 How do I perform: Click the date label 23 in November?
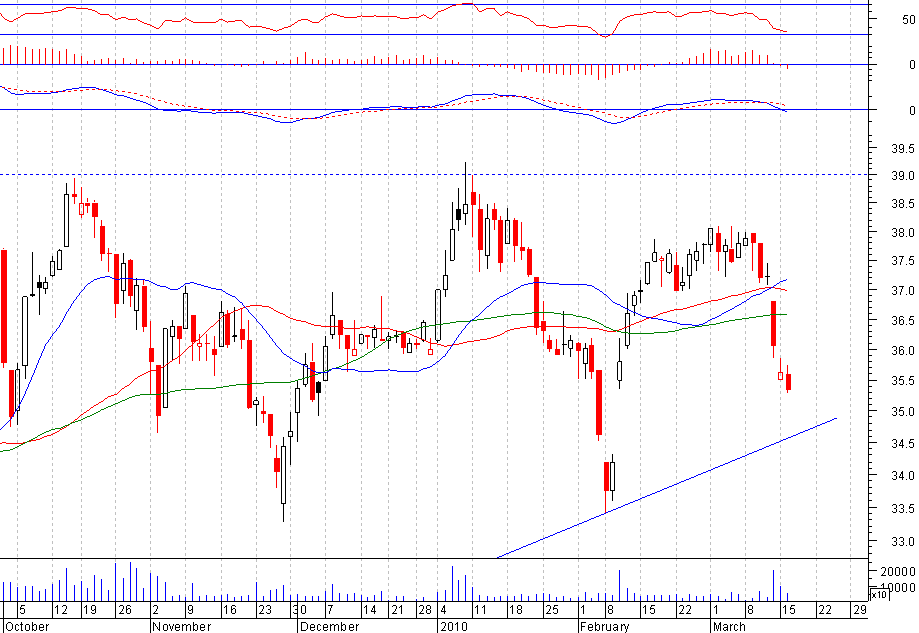click(x=265, y=610)
